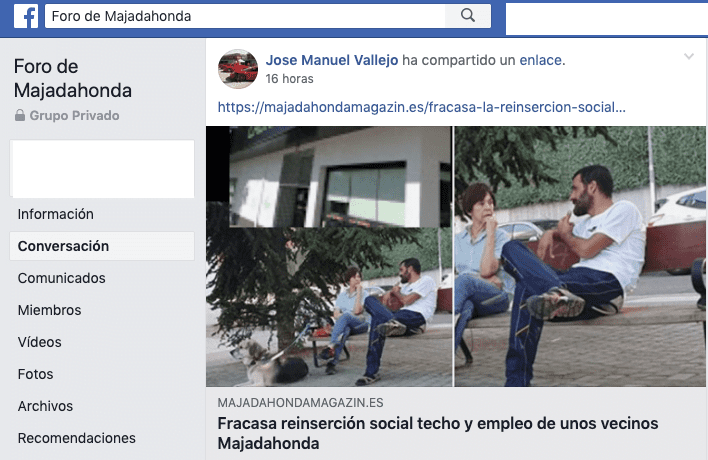Screen dimensions: 708x460
Task: Go to Comunicados in the sidebar
Action: pyautogui.click(x=61, y=278)
